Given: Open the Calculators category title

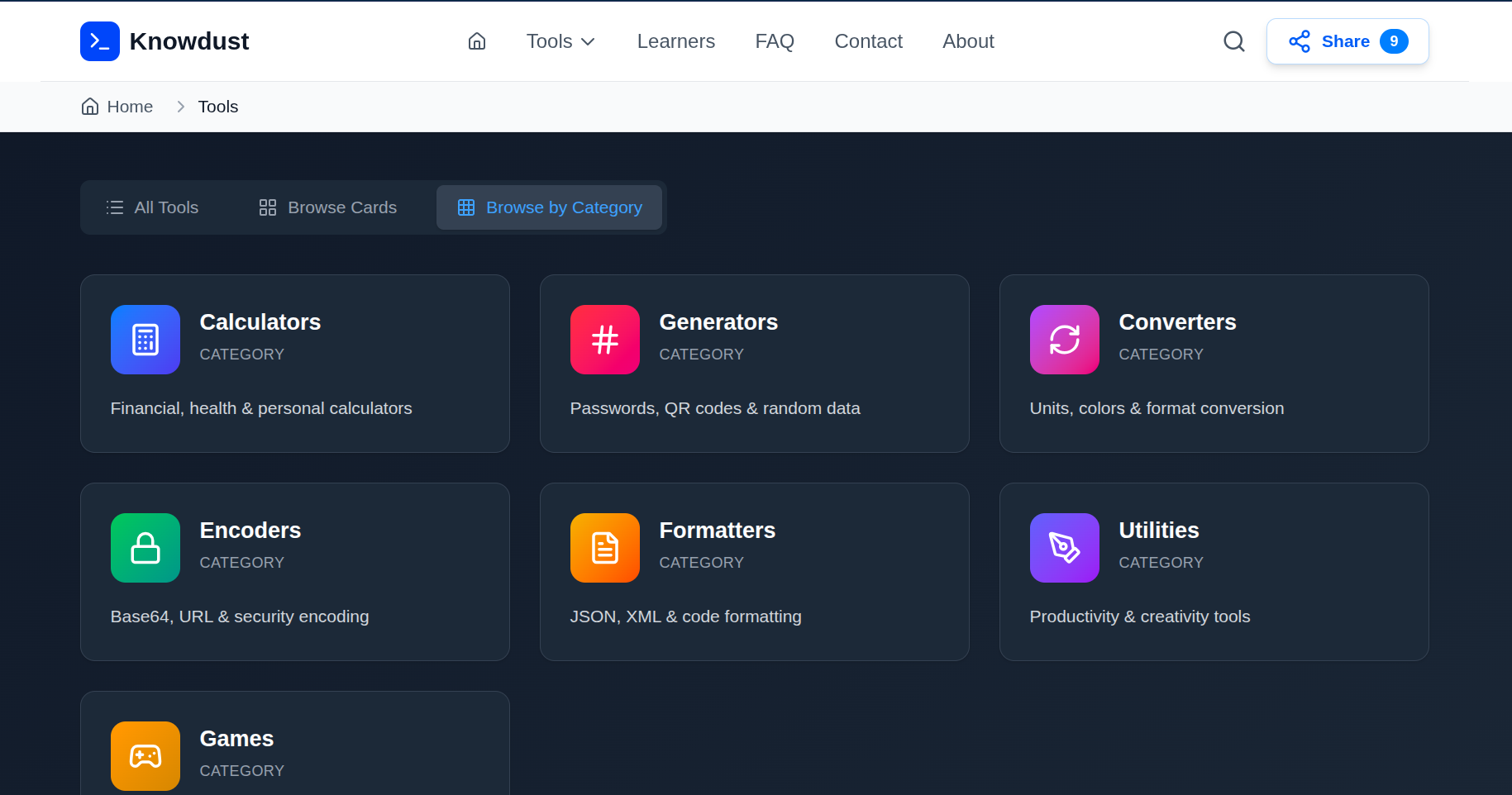Looking at the screenshot, I should (x=260, y=322).
